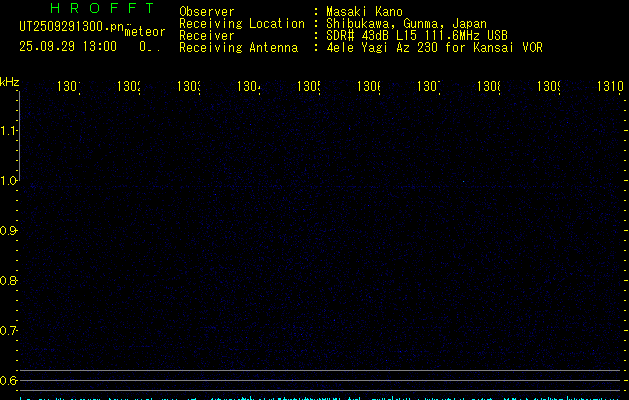Click the 0.6 kHz frequency tick
Viewport: 629px width, 400px height.
(x=9, y=381)
